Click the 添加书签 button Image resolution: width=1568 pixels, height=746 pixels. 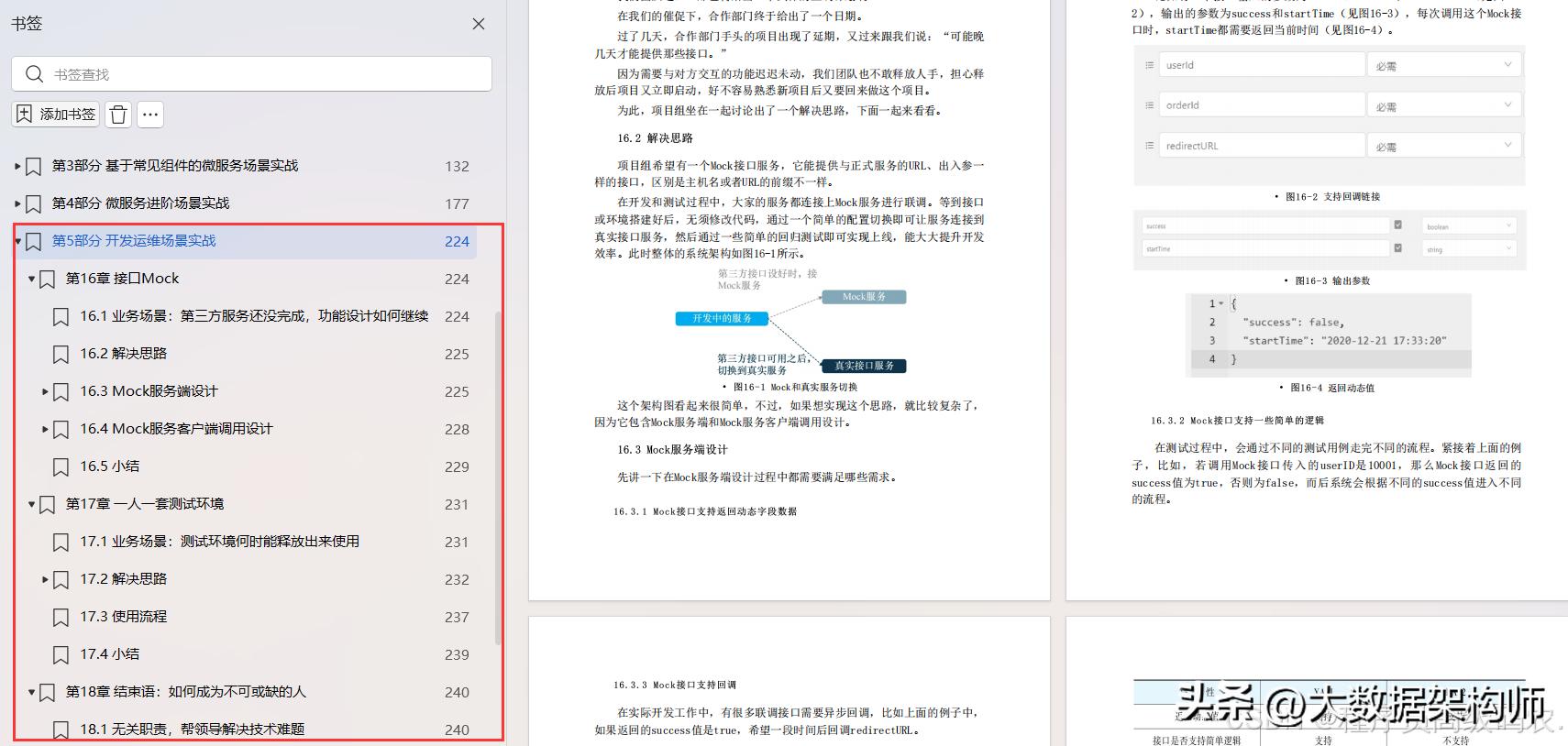tap(56, 115)
